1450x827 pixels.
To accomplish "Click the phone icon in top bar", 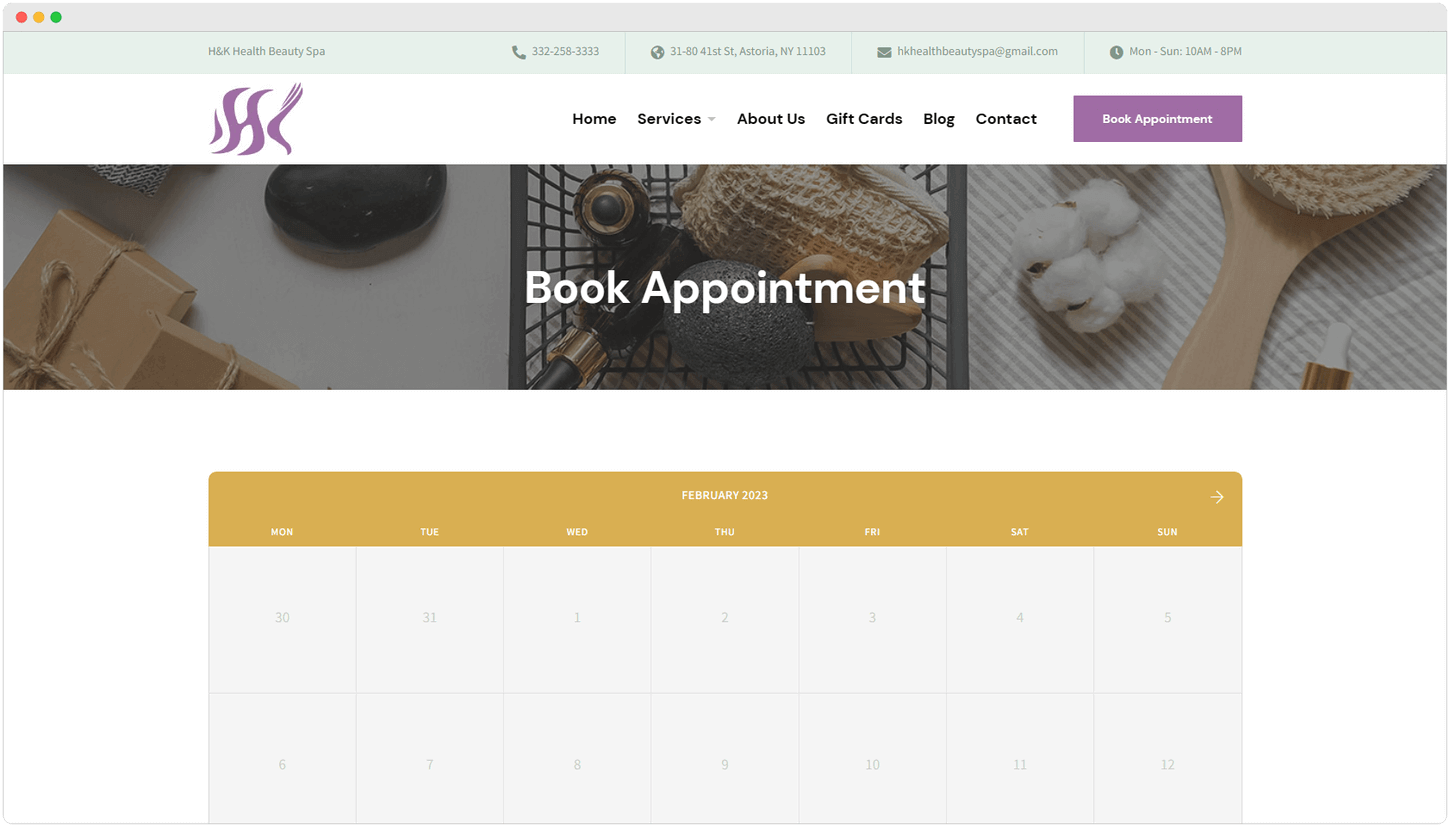I will [x=518, y=52].
